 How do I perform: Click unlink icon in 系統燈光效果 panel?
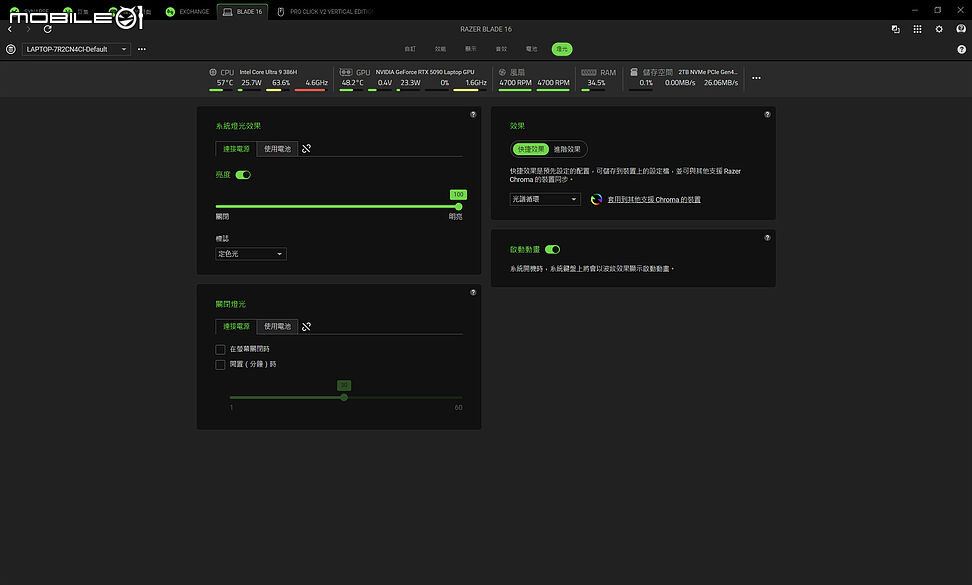(306, 149)
